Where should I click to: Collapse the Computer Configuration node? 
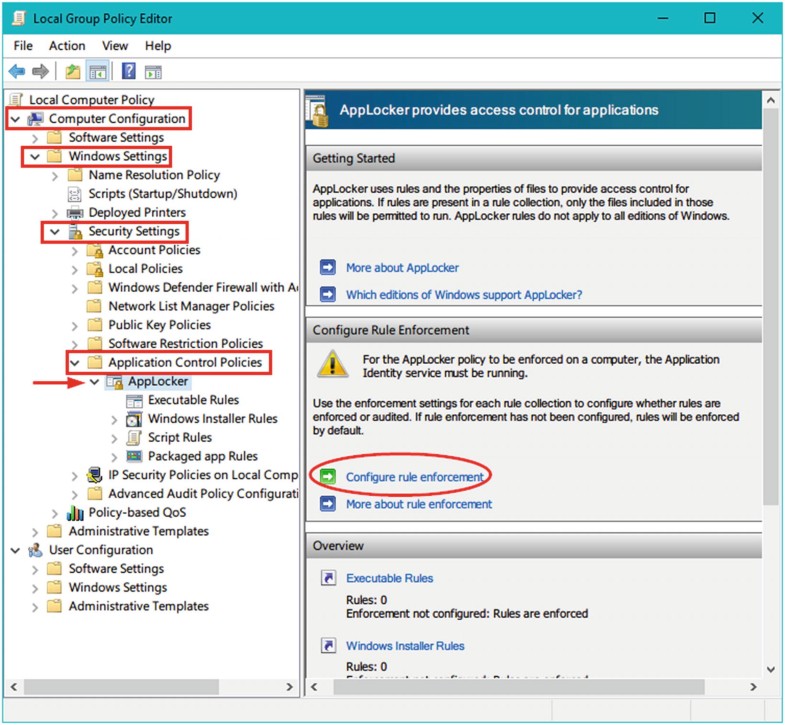16,119
